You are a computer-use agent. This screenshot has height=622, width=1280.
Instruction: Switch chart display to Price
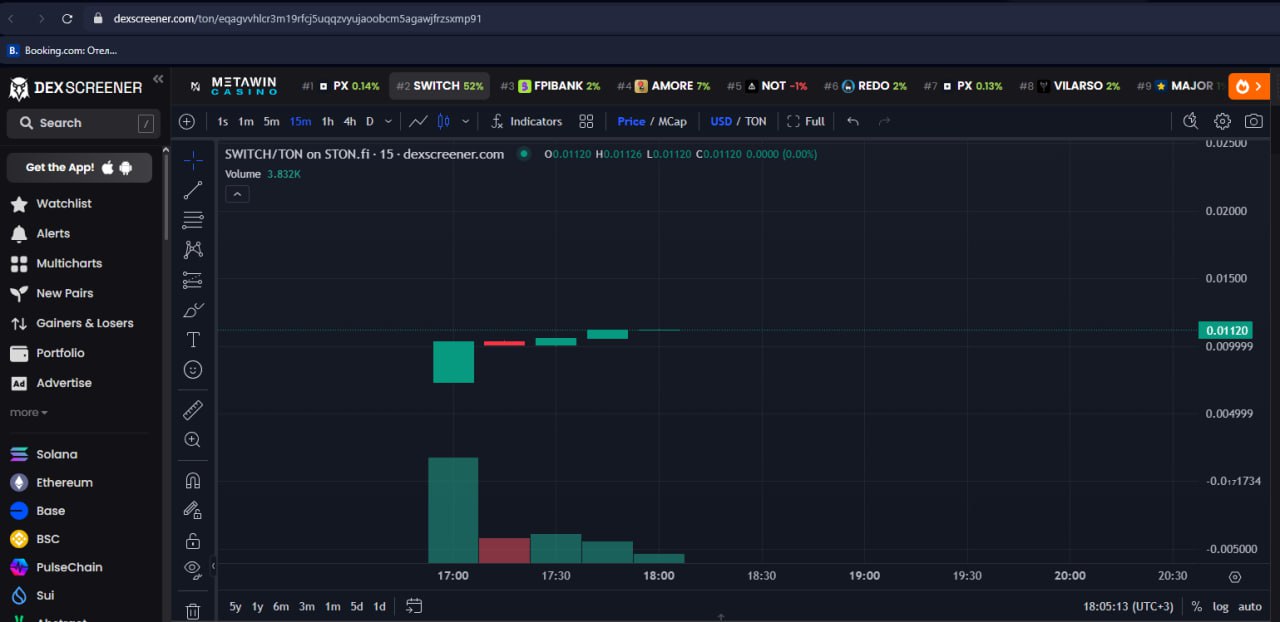coord(631,121)
